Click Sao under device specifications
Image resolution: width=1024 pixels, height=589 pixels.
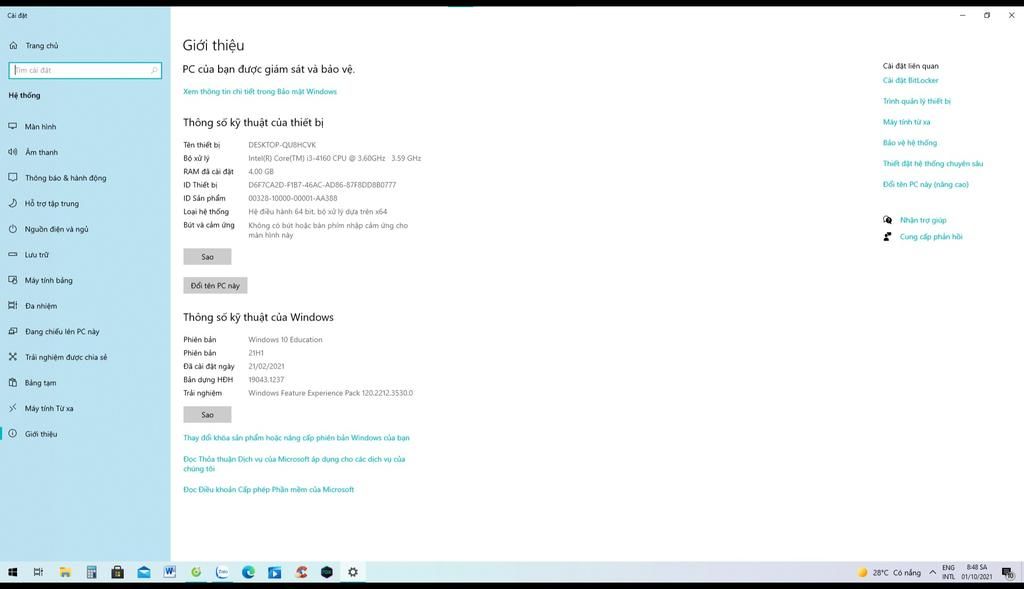207,257
